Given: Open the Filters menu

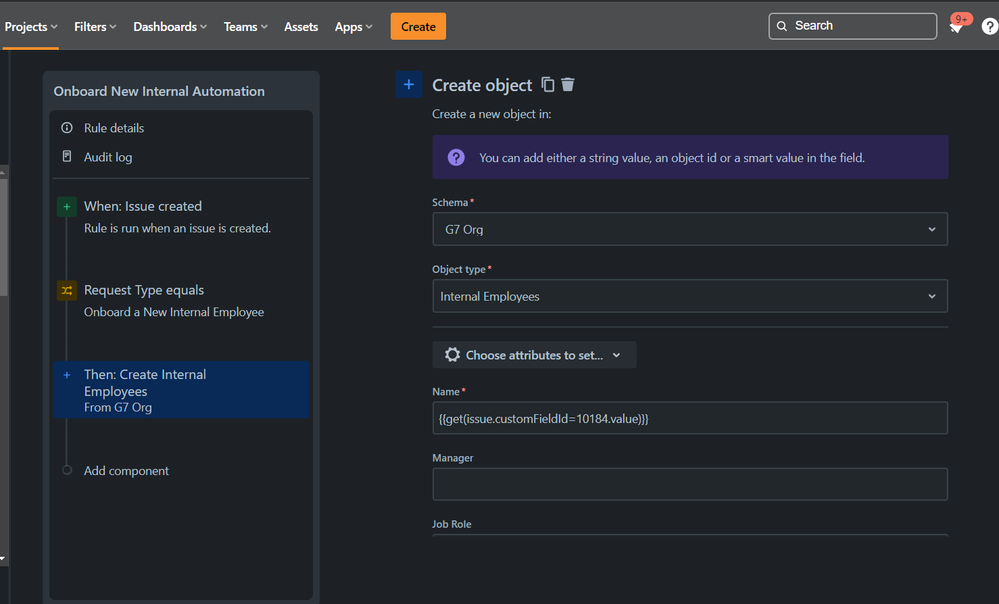Looking at the screenshot, I should coord(95,27).
